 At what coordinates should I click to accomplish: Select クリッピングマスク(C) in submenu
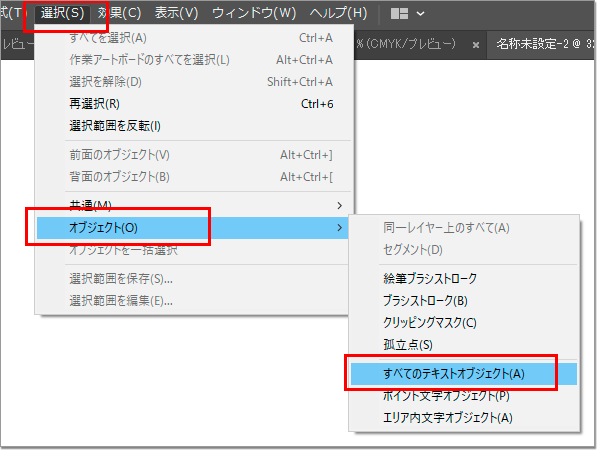click(429, 322)
